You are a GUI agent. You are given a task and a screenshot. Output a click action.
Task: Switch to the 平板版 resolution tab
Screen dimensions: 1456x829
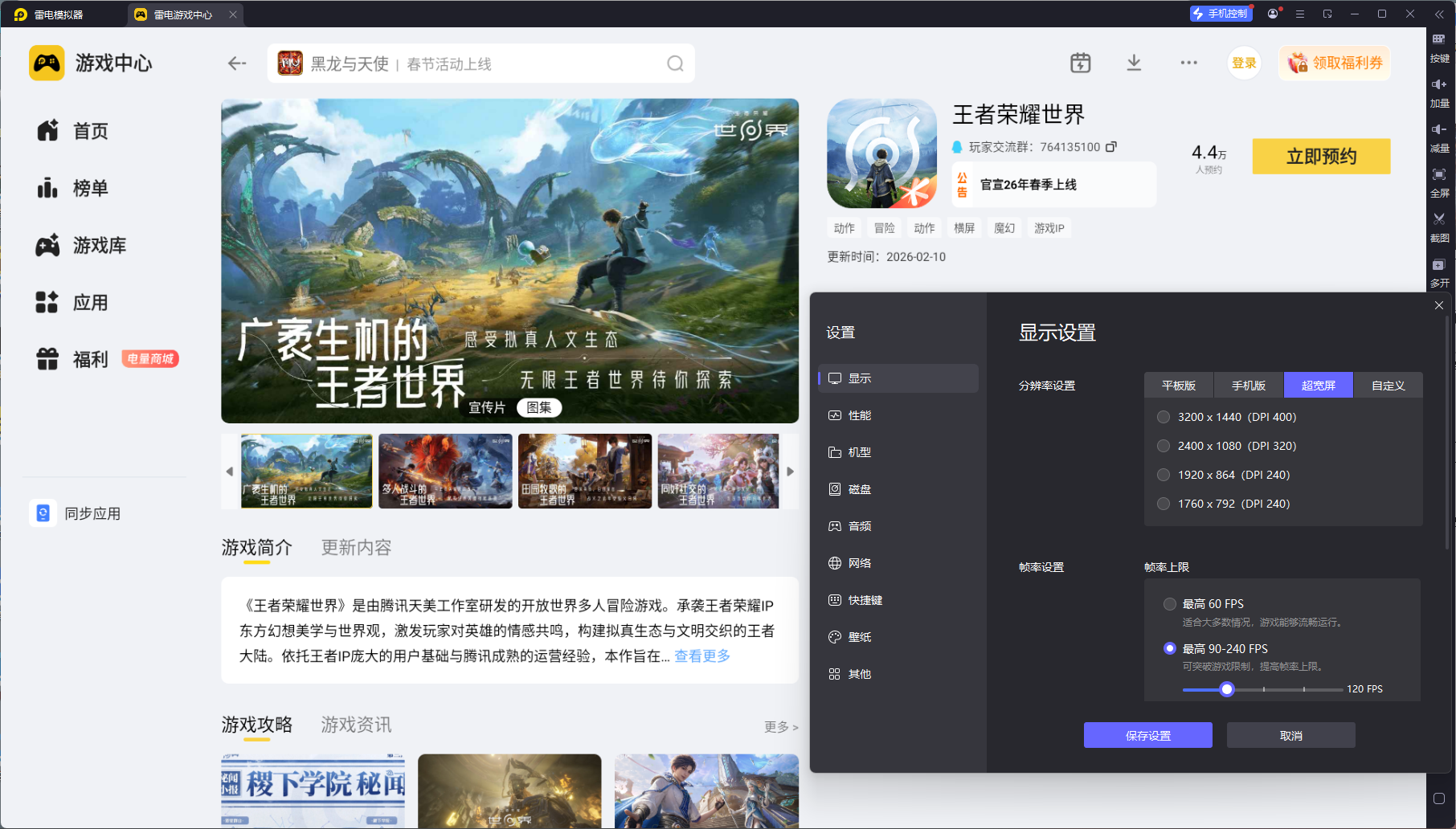pos(1179,386)
